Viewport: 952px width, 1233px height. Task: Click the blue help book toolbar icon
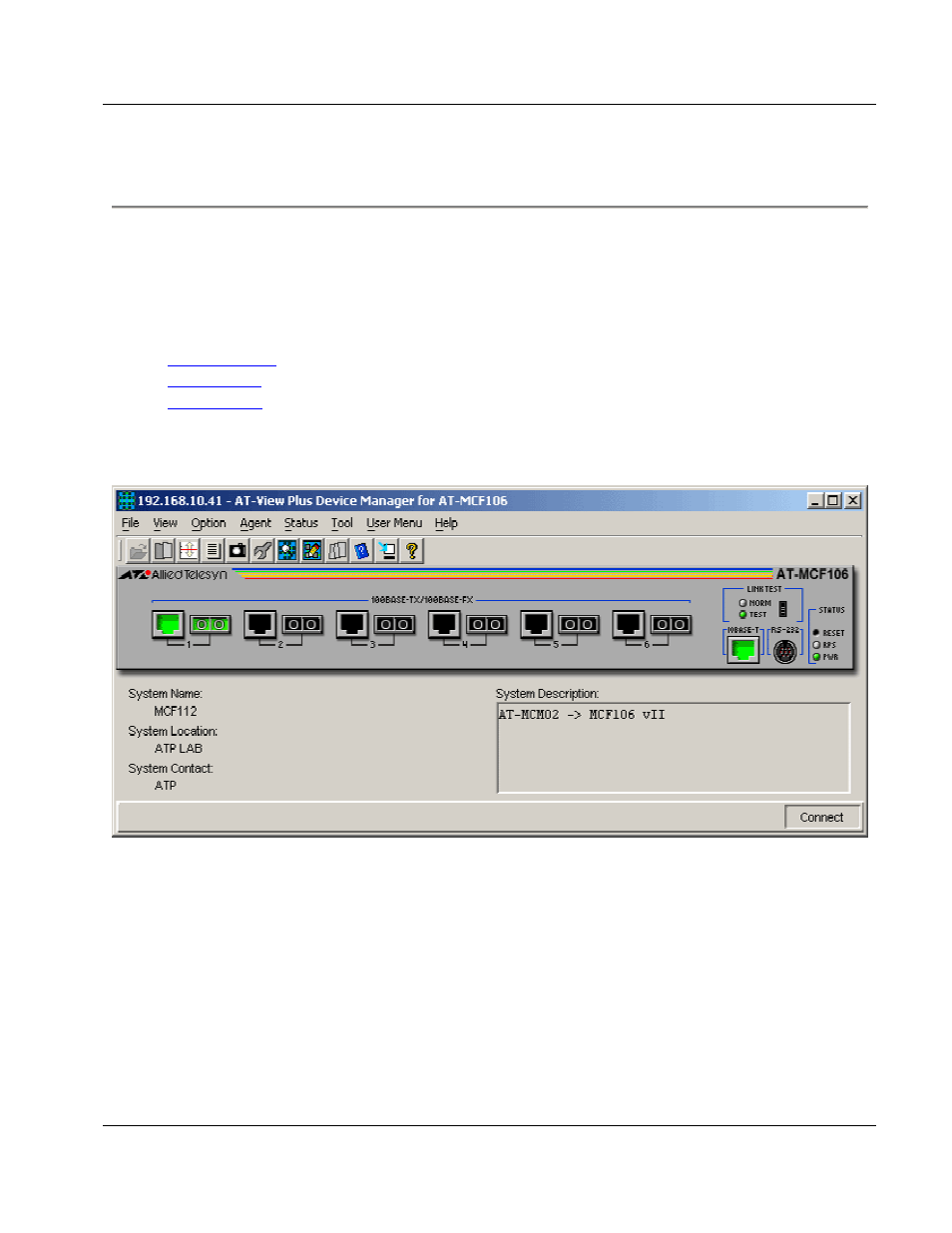(x=362, y=550)
